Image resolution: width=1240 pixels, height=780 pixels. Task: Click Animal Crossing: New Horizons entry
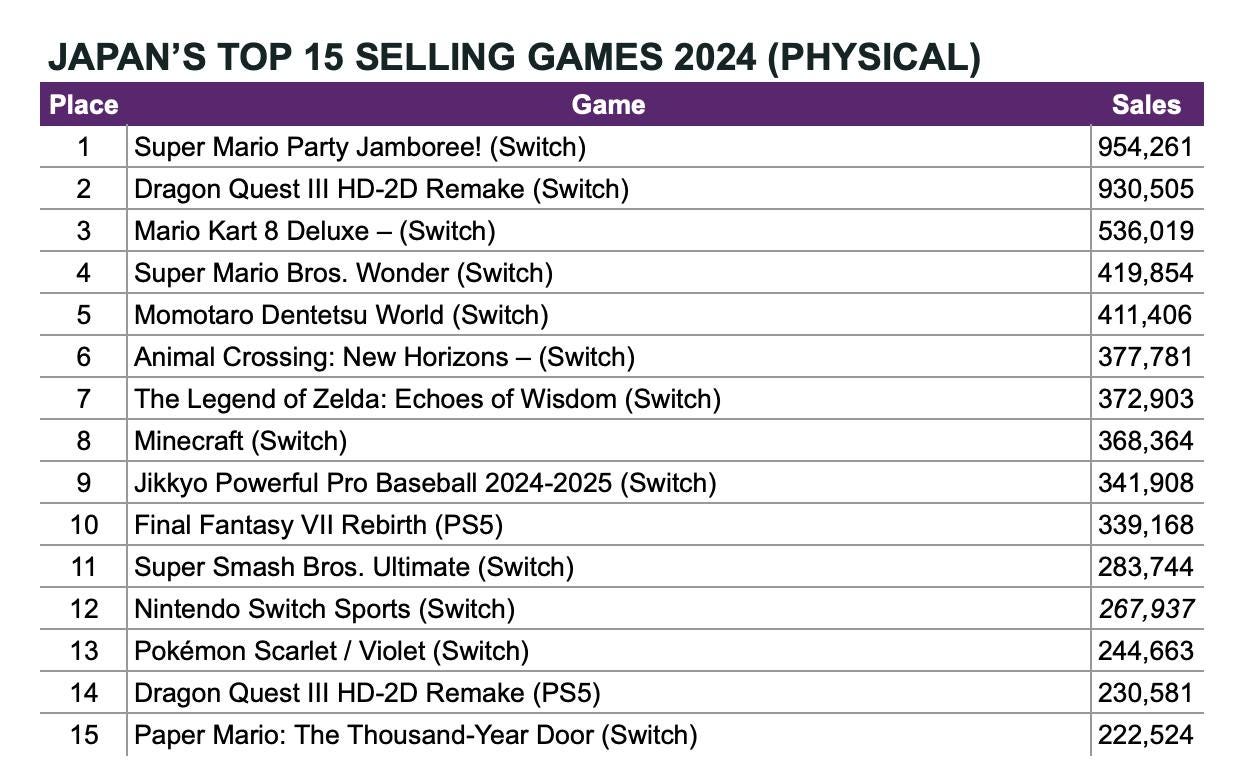384,357
